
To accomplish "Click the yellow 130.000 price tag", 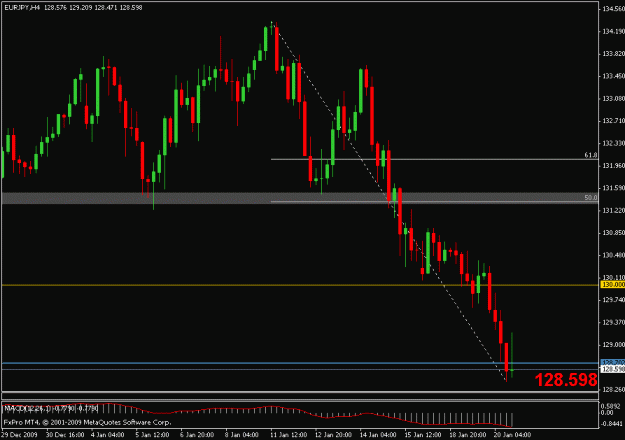I will tap(613, 285).
